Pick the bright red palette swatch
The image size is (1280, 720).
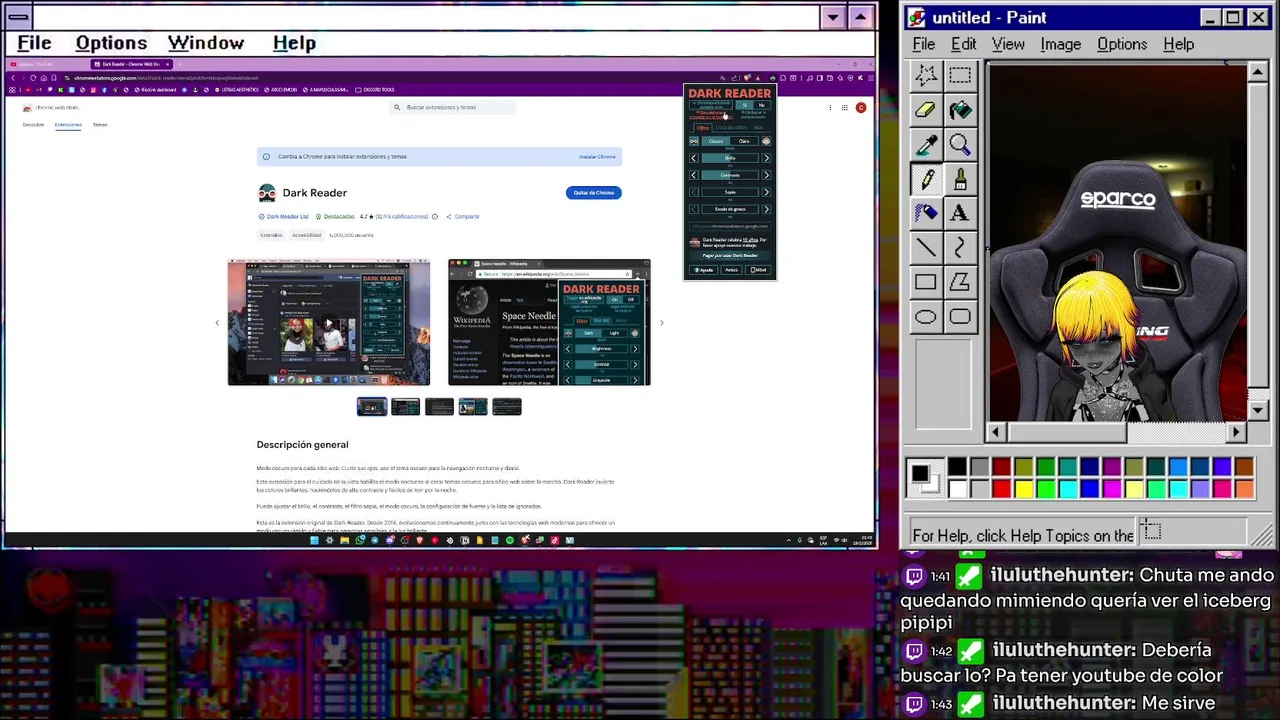(x=1001, y=489)
